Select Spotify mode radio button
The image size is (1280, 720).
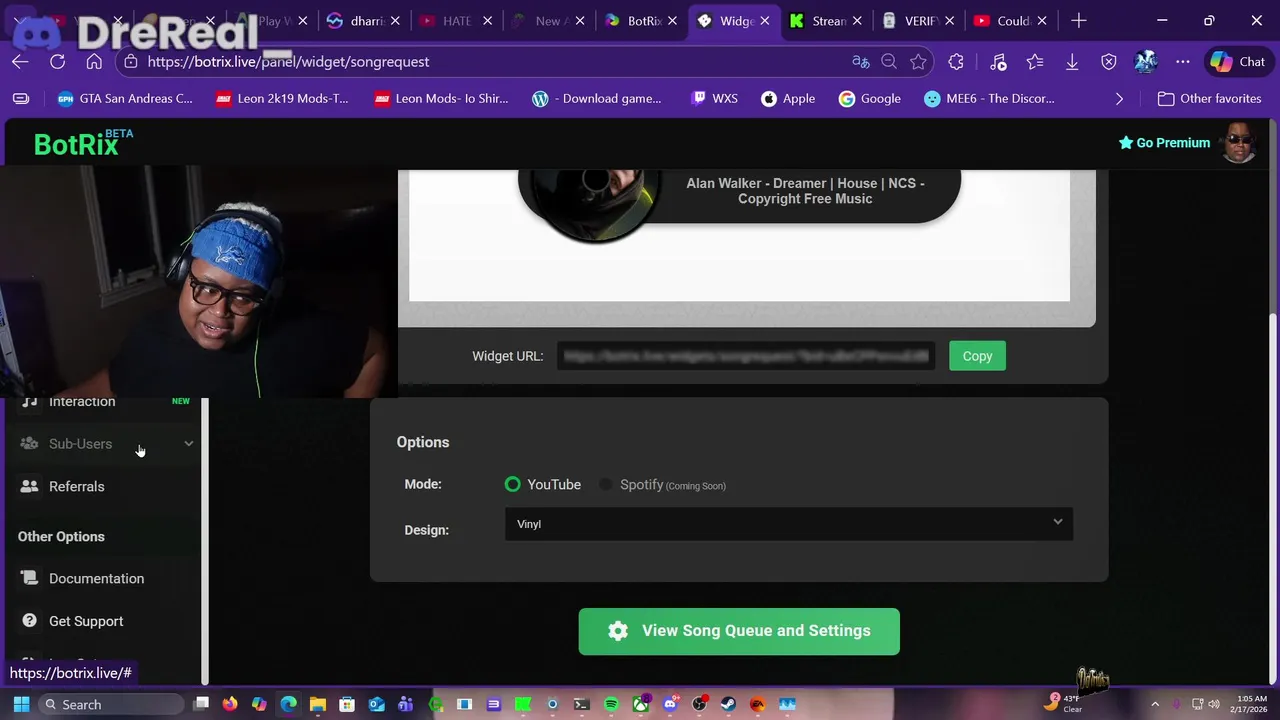click(x=606, y=484)
